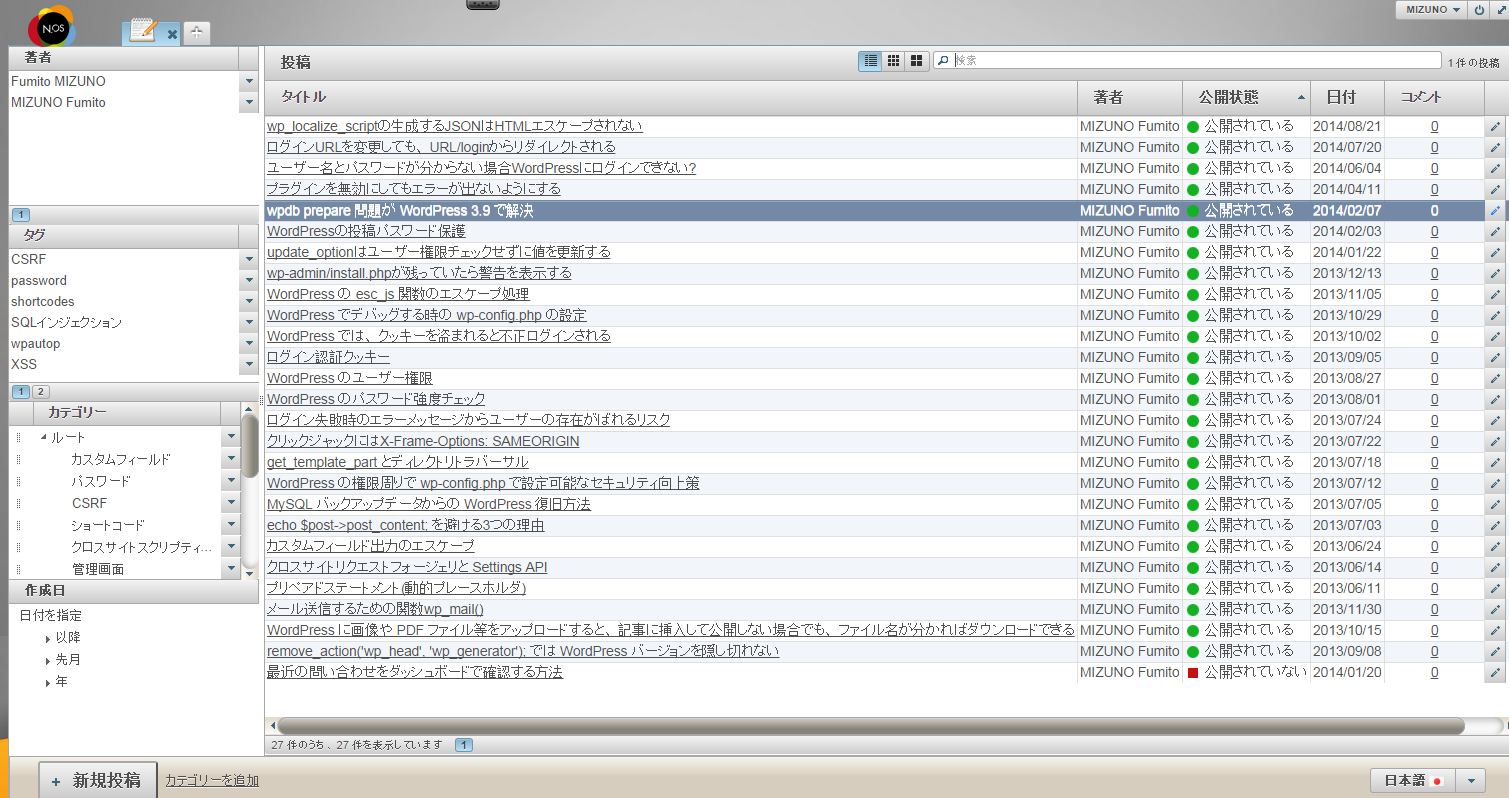Screen dimensions: 1509x798
Task: Expand the 先月 date filter
Action: coord(48,661)
